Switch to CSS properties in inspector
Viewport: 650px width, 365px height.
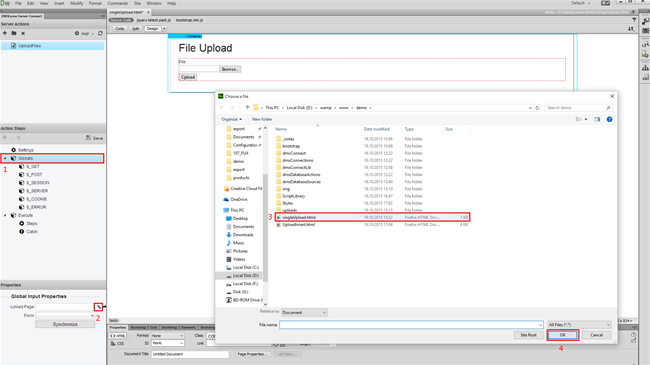click(x=118, y=343)
